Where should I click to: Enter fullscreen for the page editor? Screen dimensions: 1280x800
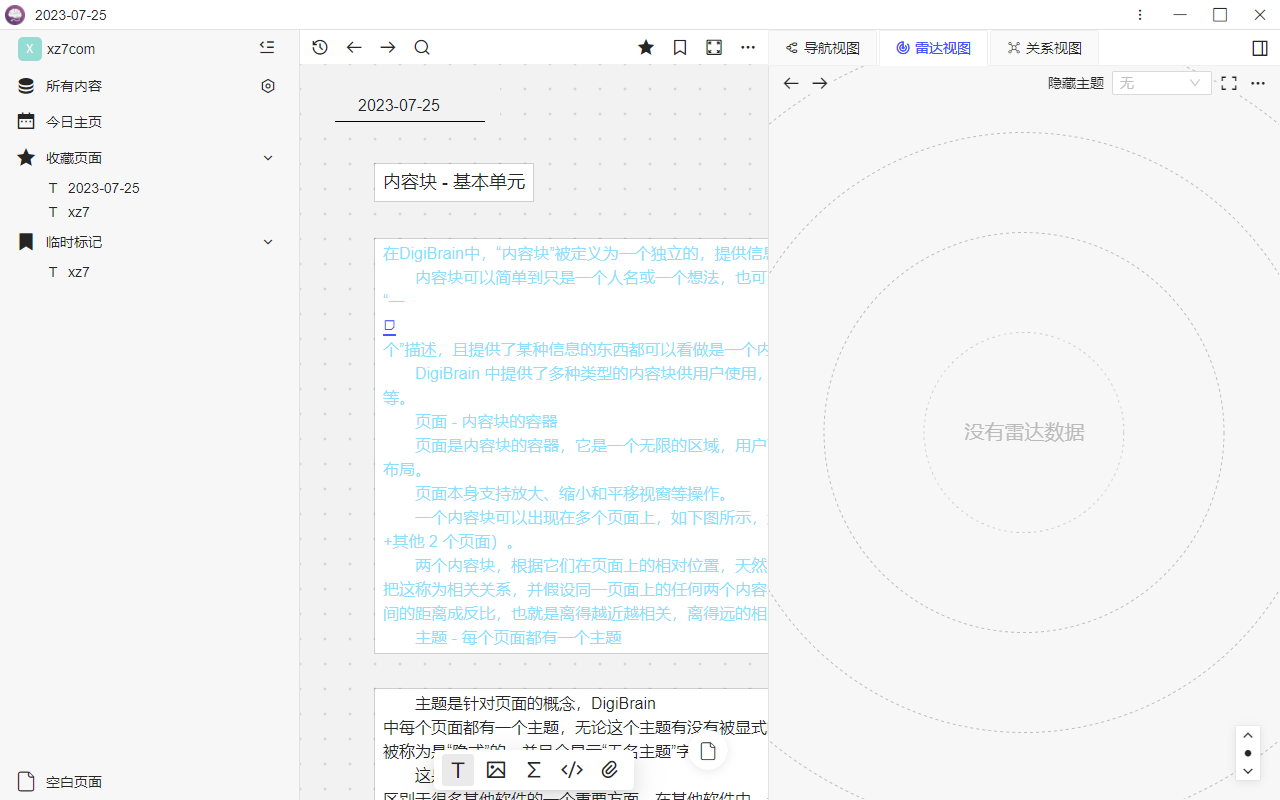[x=714, y=47]
